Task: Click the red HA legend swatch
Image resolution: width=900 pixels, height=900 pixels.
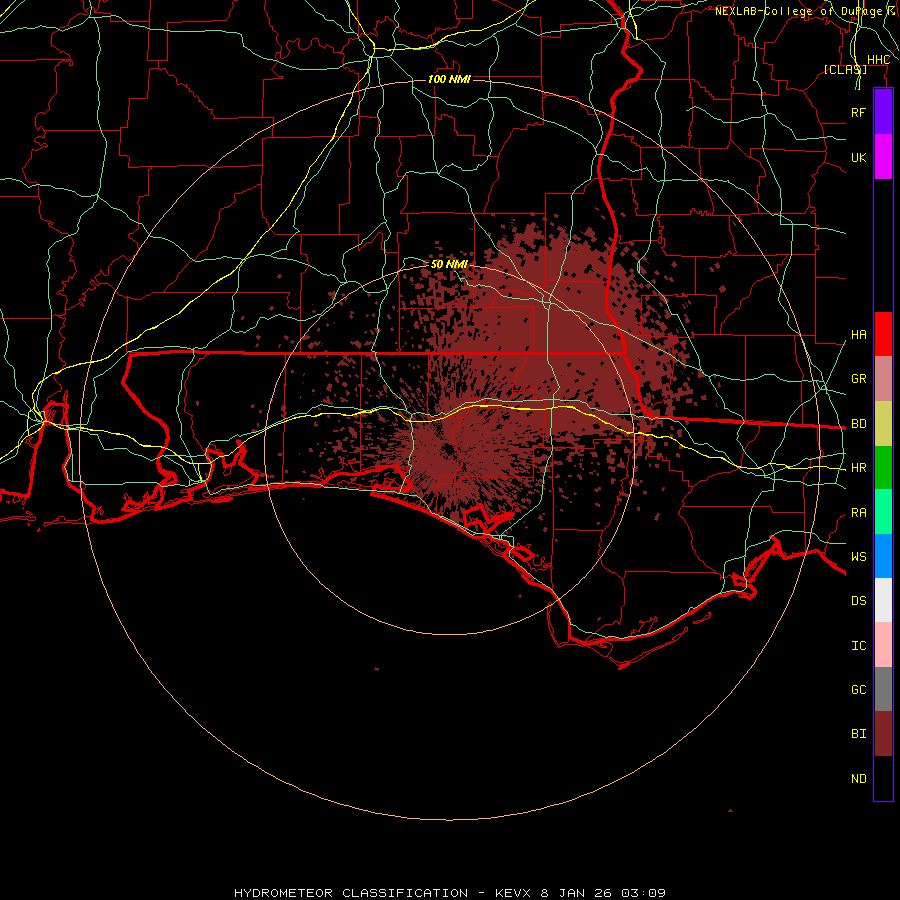Action: click(x=883, y=334)
